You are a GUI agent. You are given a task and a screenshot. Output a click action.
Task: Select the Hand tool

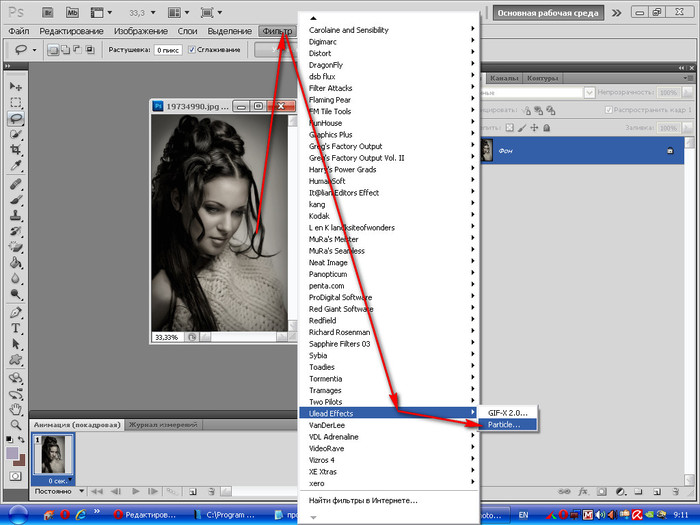coord(16,408)
